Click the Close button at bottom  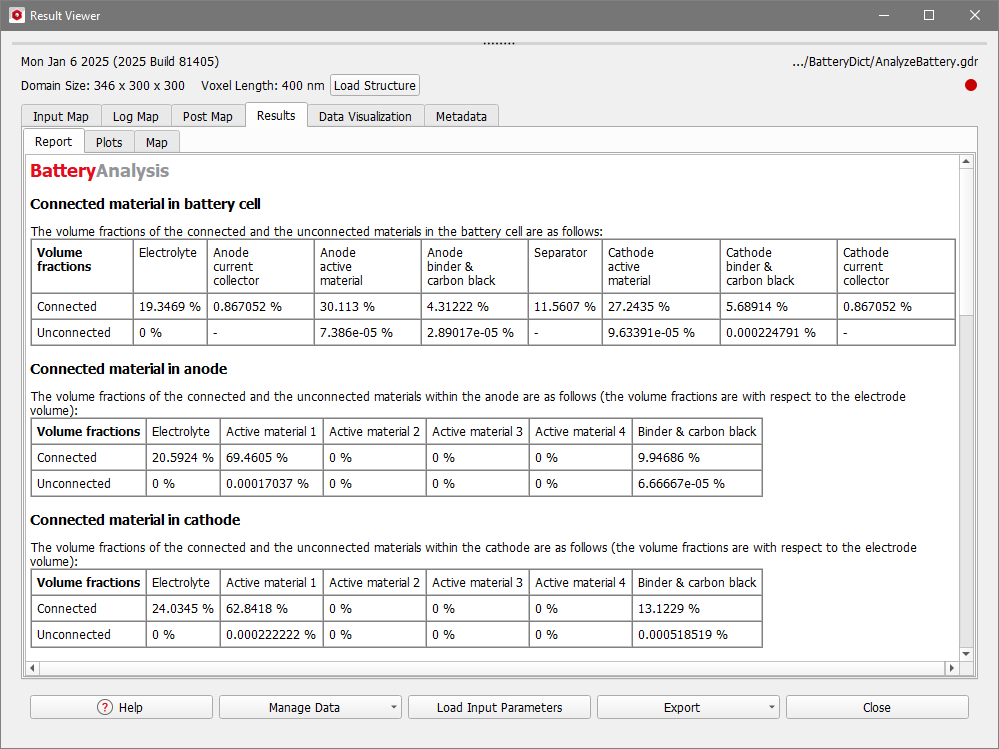877,707
